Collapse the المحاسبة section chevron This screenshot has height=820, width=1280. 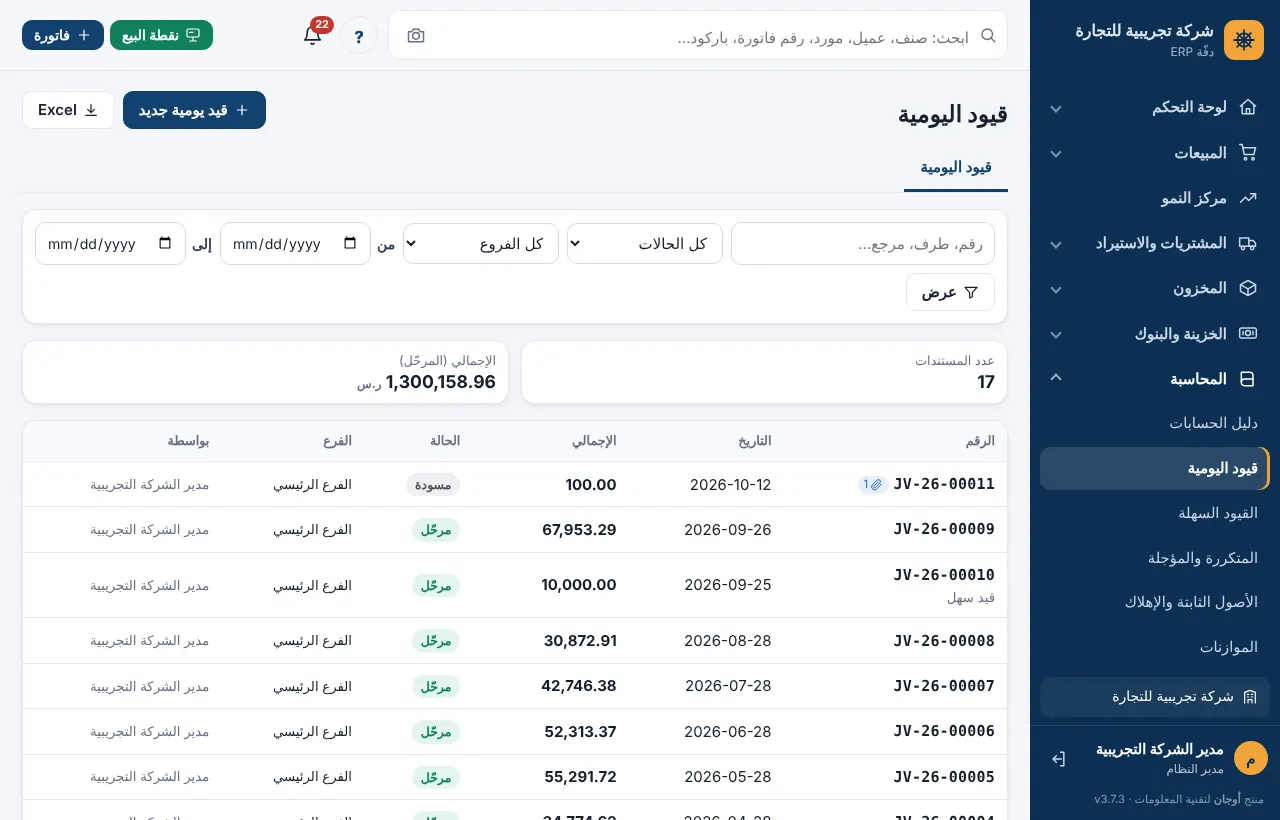coord(1056,378)
